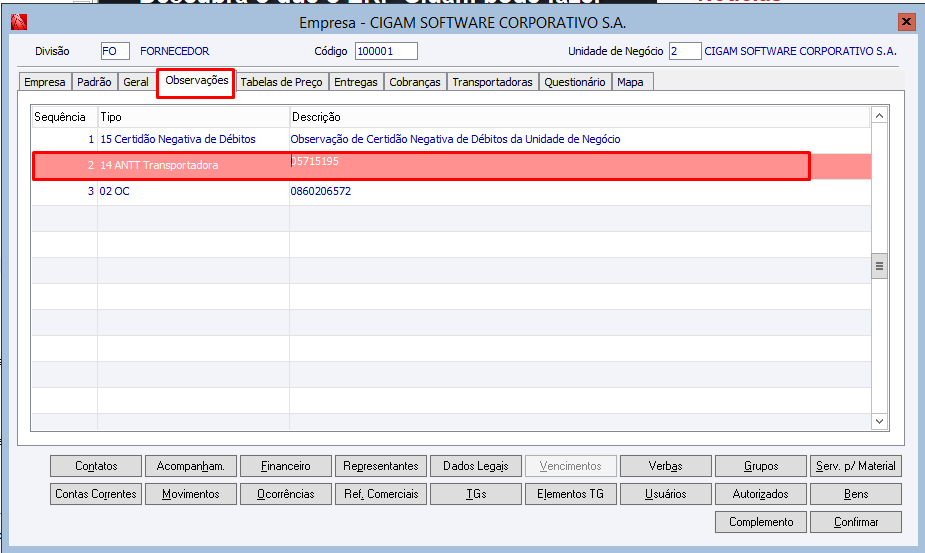Open the Usuários button
This screenshot has width=925, height=553.
point(666,494)
